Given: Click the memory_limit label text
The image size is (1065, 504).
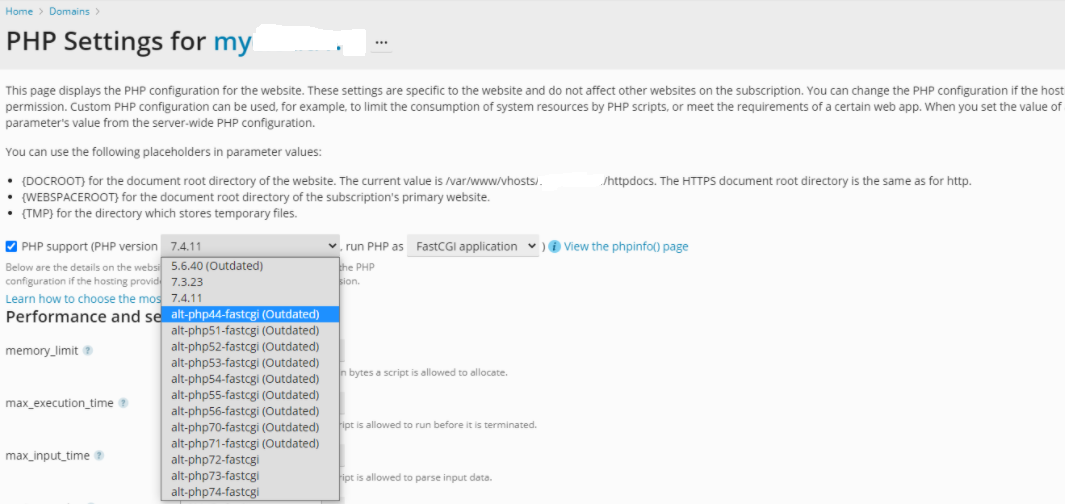Looking at the screenshot, I should click(x=42, y=351).
